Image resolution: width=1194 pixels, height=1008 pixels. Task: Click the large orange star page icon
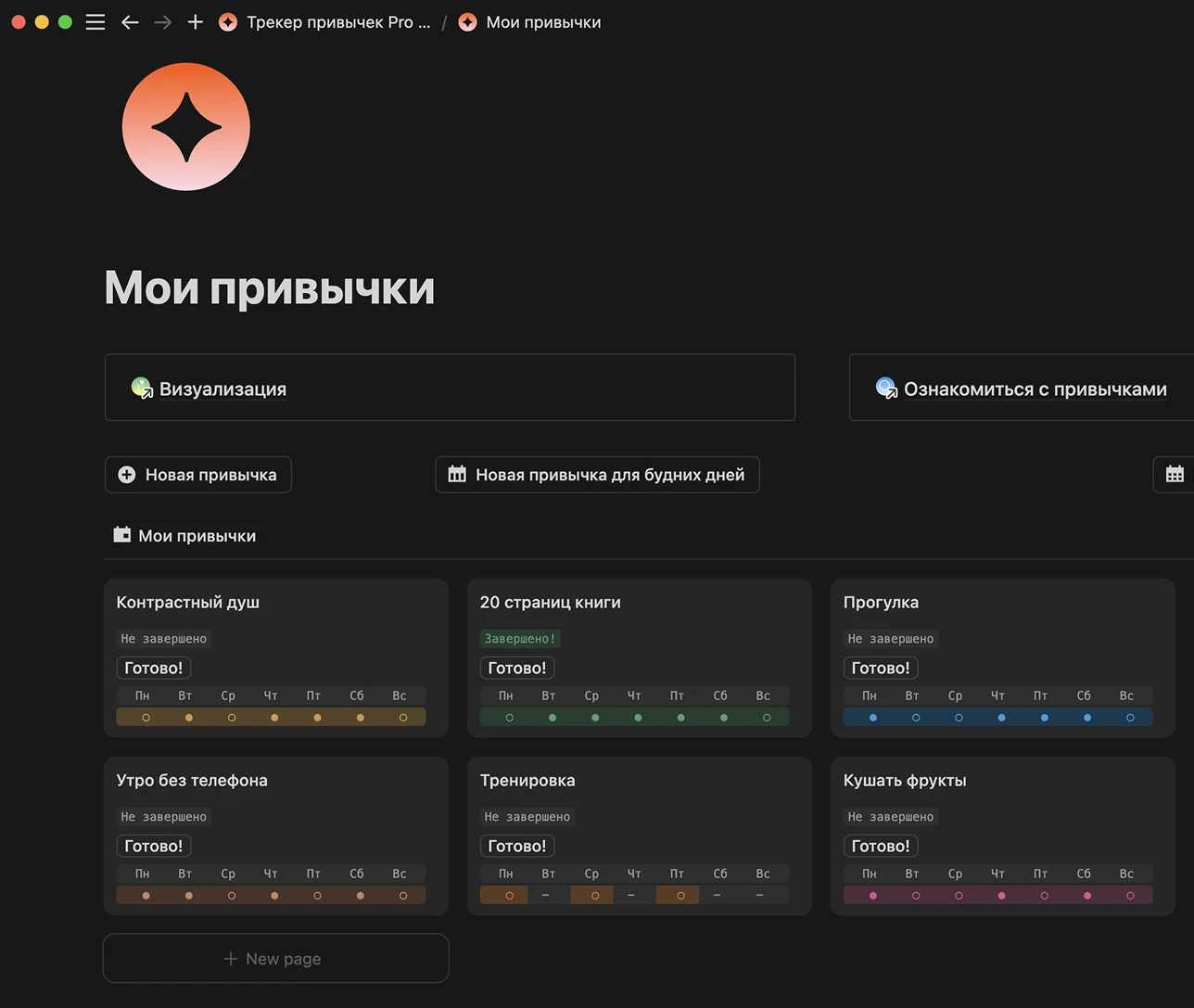[186, 127]
